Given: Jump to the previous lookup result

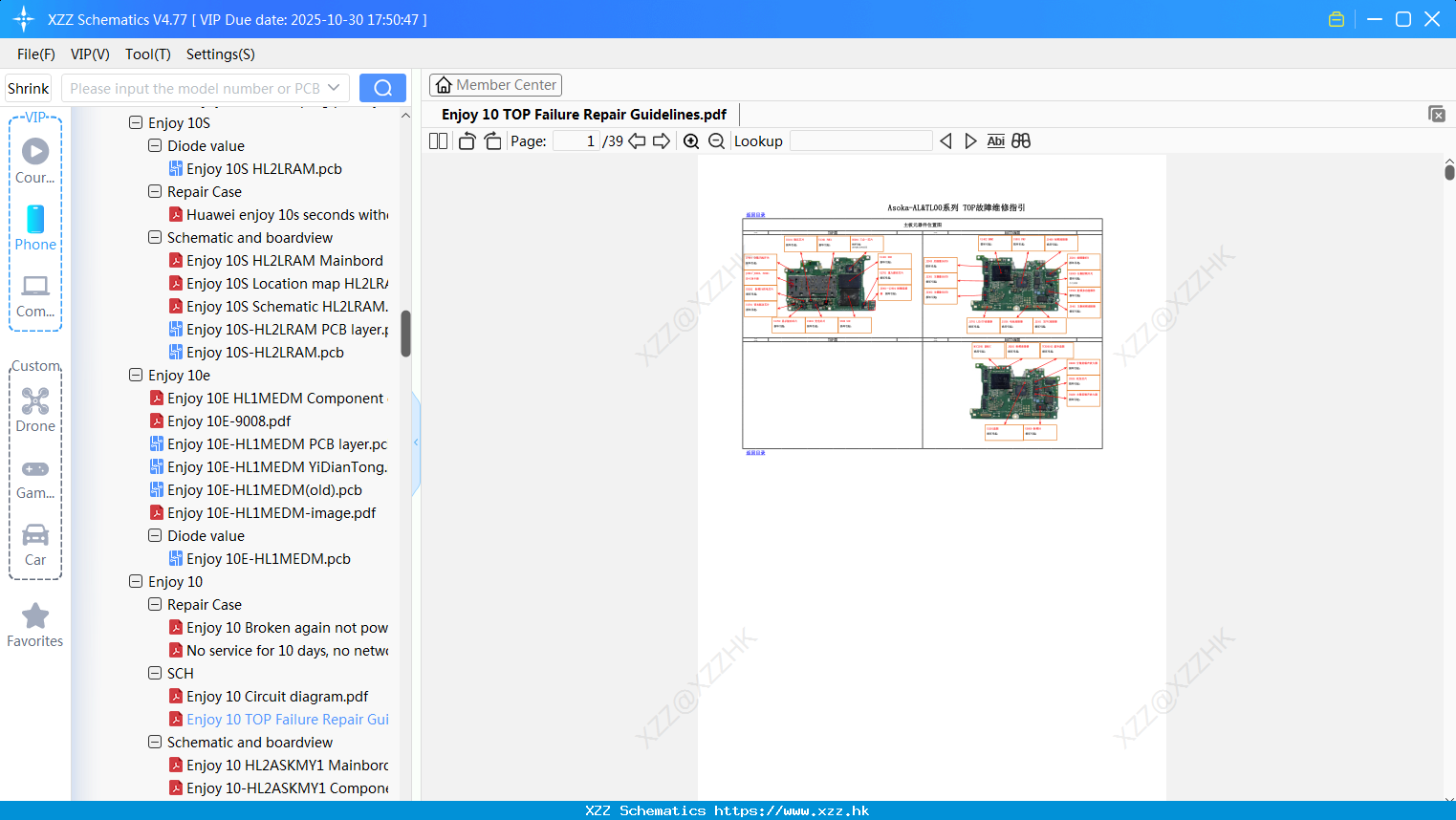Looking at the screenshot, I should [945, 141].
